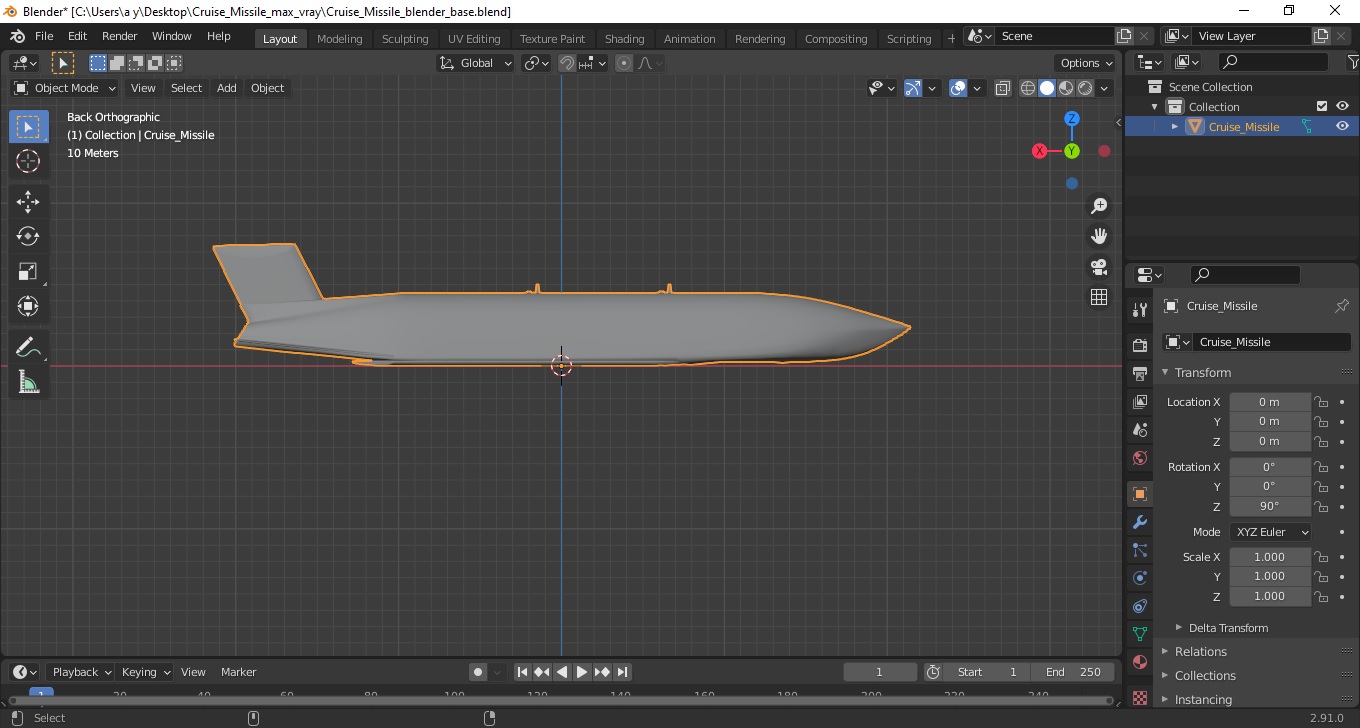Viewport: 1360px width, 728px height.
Task: Open the XYZ Euler rotation mode dropdown
Action: (1270, 532)
